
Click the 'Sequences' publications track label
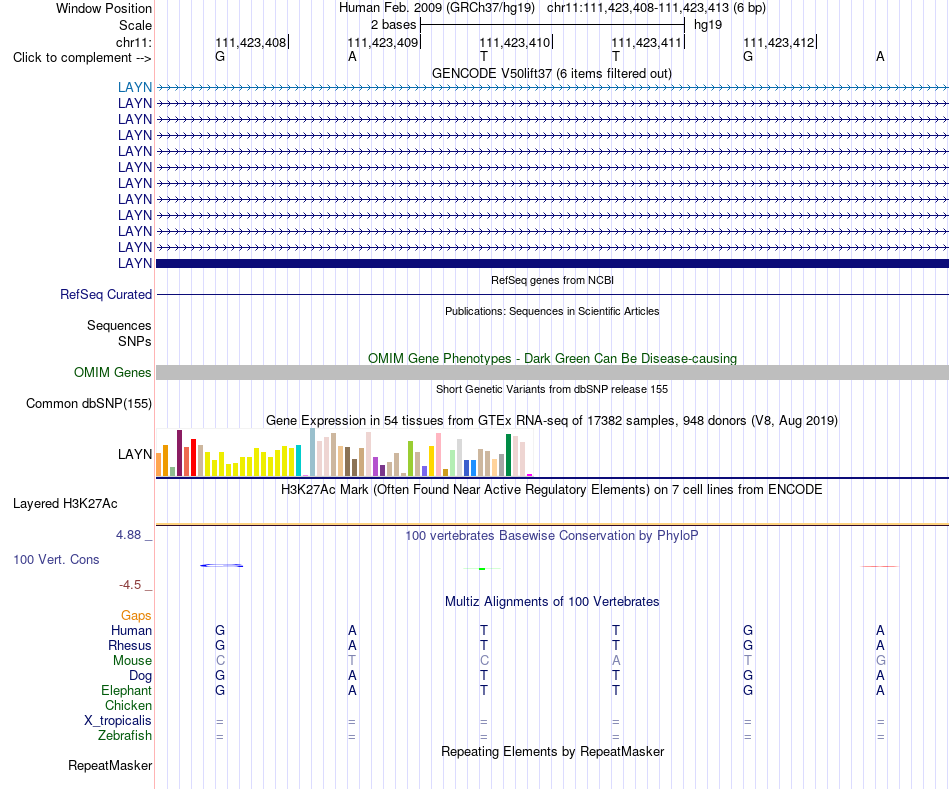(x=119, y=325)
